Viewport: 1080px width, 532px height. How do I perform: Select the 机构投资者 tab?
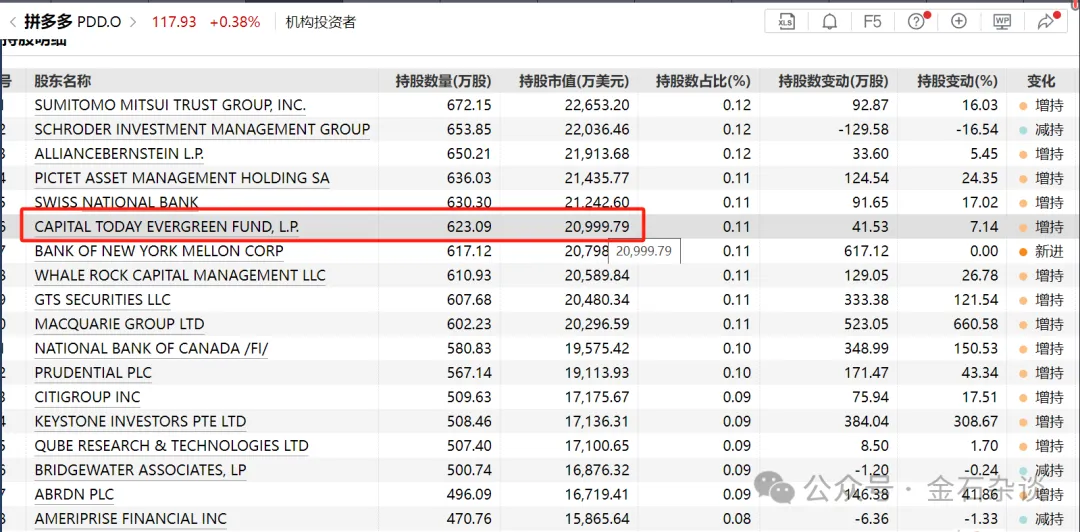click(320, 22)
